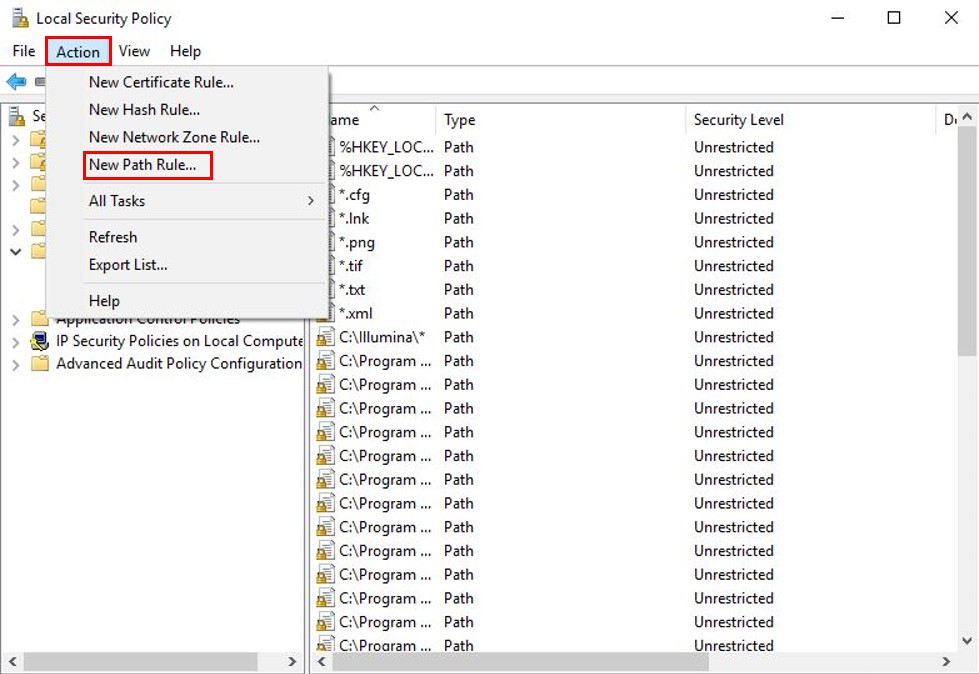Click the Advanced Audit Policy folder icon
This screenshot has height=674, width=979.
click(40, 363)
